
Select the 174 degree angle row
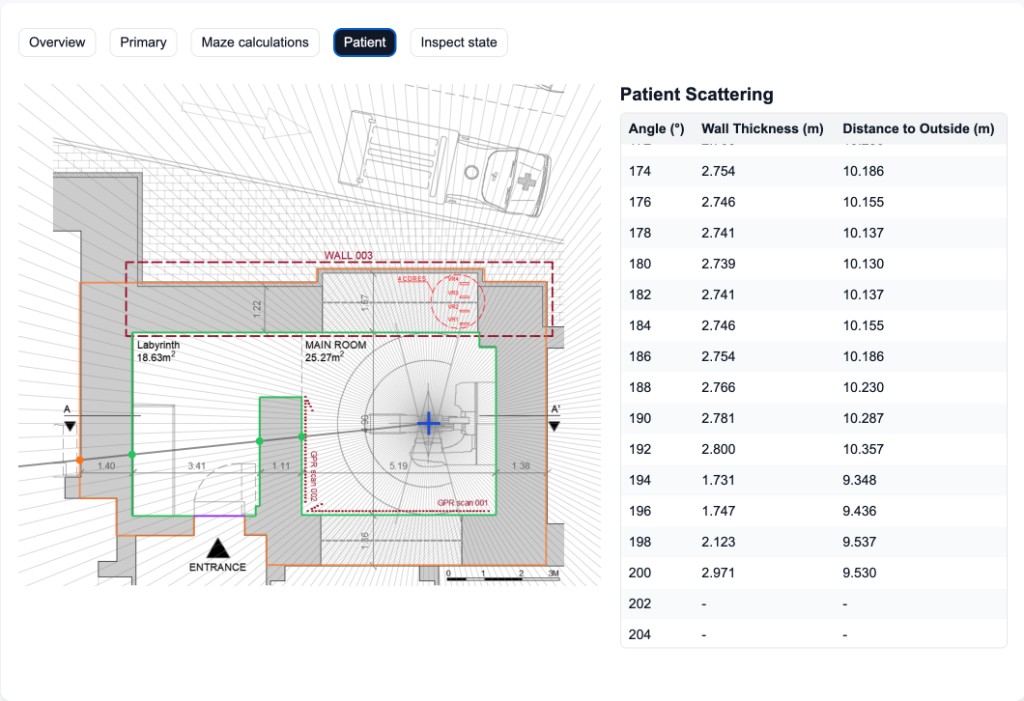click(x=814, y=171)
